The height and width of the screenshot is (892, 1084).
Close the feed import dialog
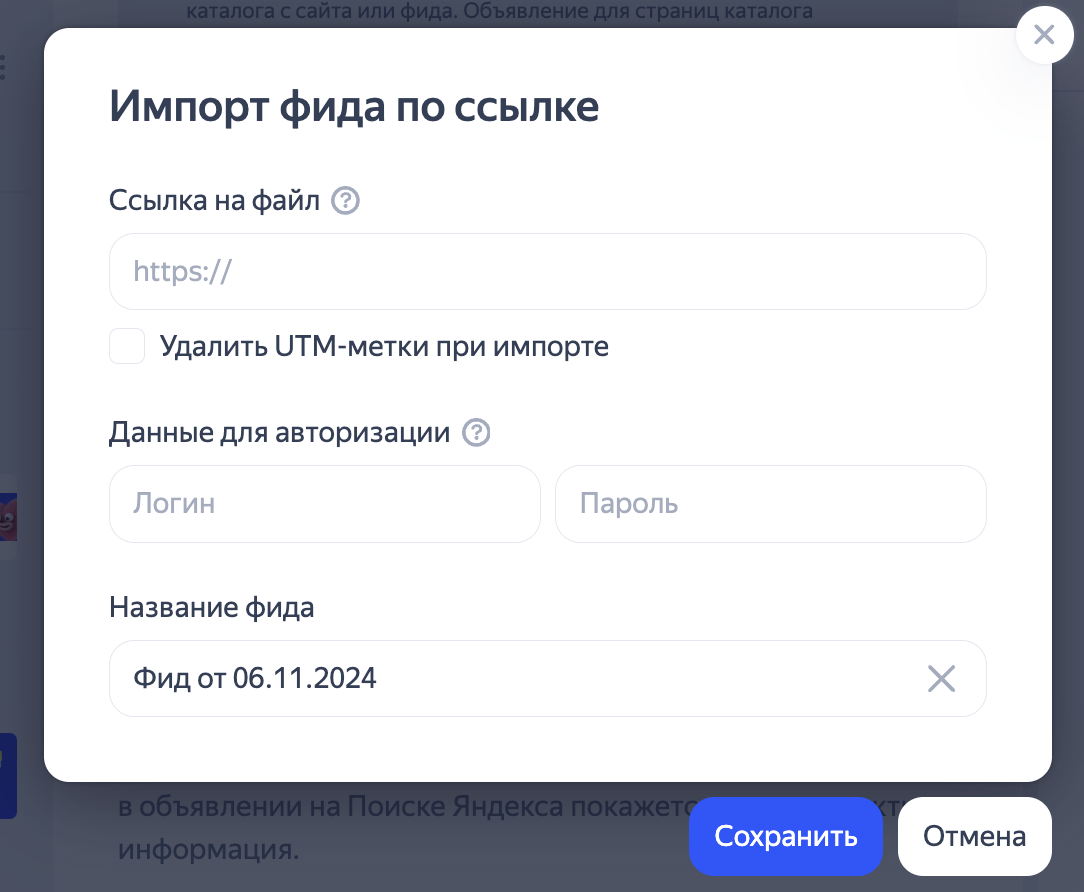[x=1044, y=35]
